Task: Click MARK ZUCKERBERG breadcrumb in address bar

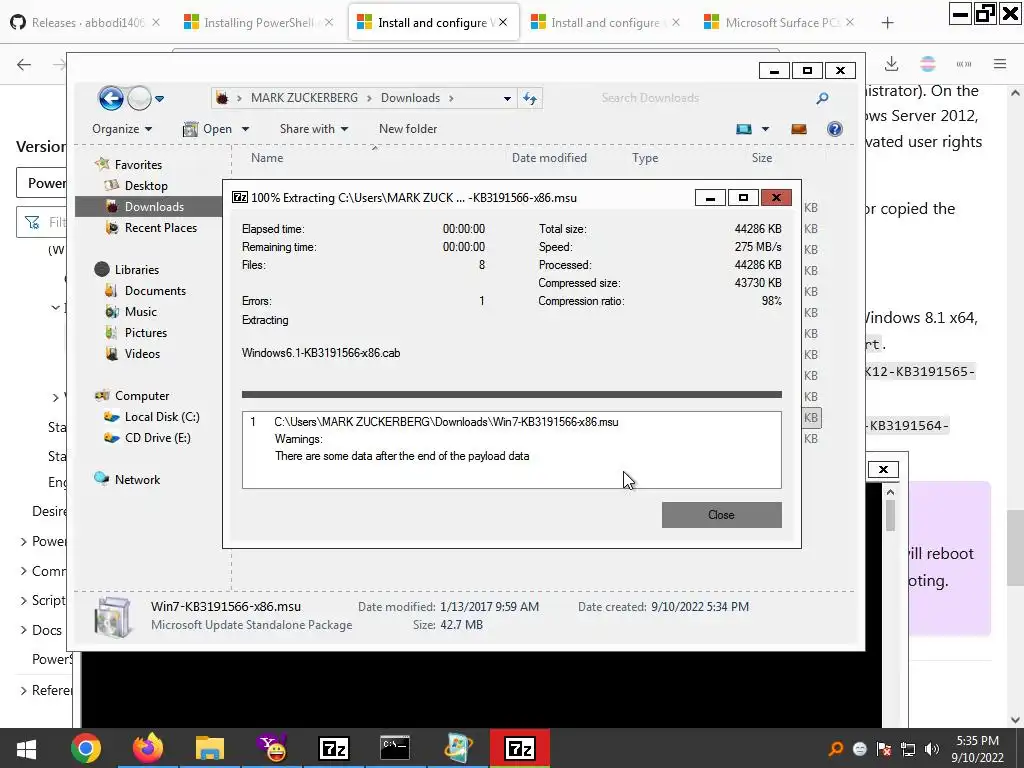Action: [304, 98]
